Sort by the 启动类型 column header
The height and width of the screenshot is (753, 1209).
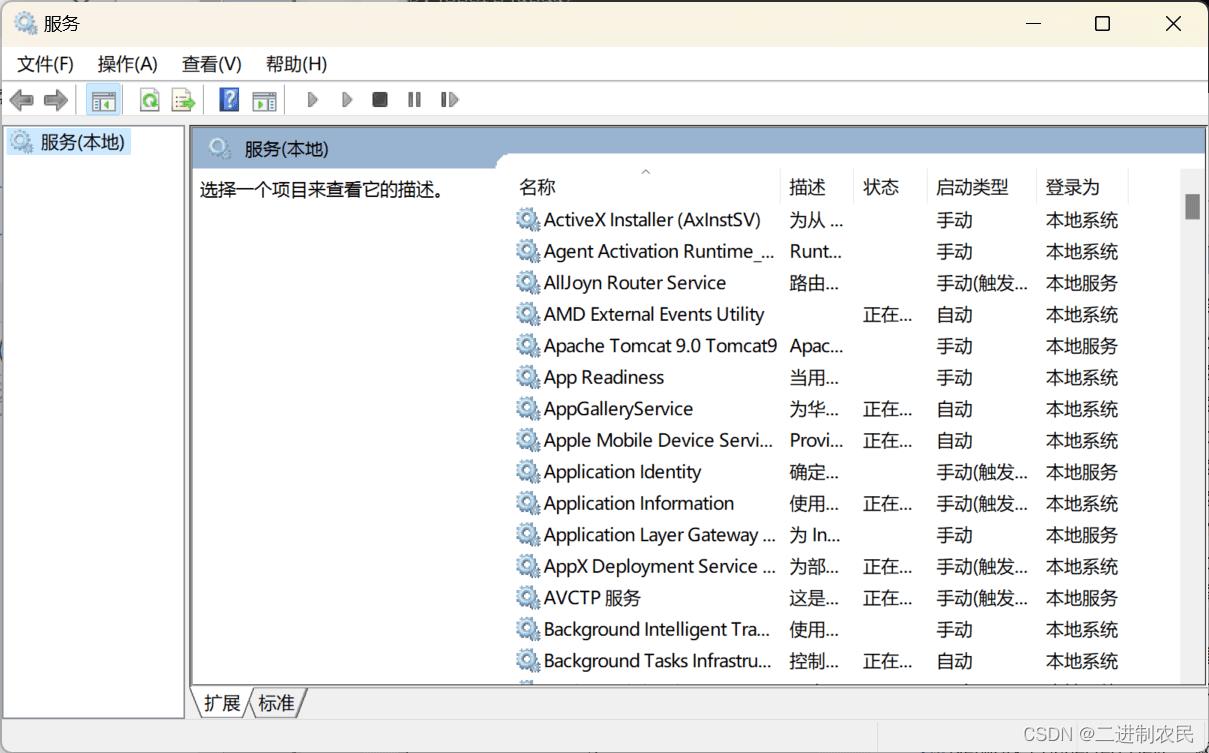971,187
